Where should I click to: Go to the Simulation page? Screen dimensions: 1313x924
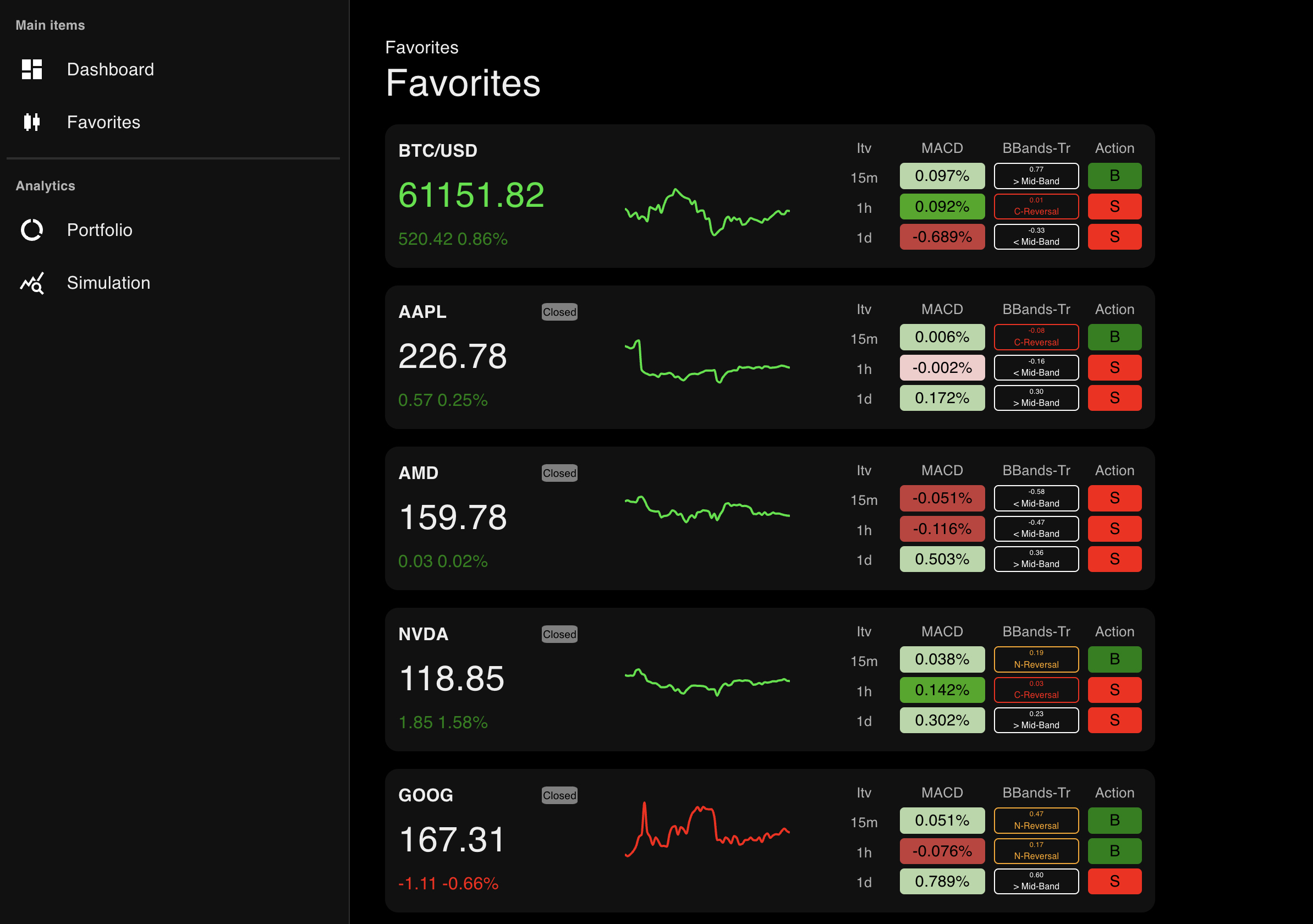coord(108,283)
